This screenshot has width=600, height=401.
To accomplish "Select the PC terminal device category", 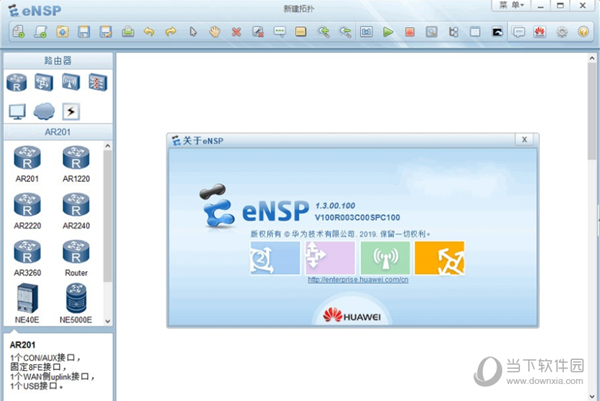I will 17,112.
